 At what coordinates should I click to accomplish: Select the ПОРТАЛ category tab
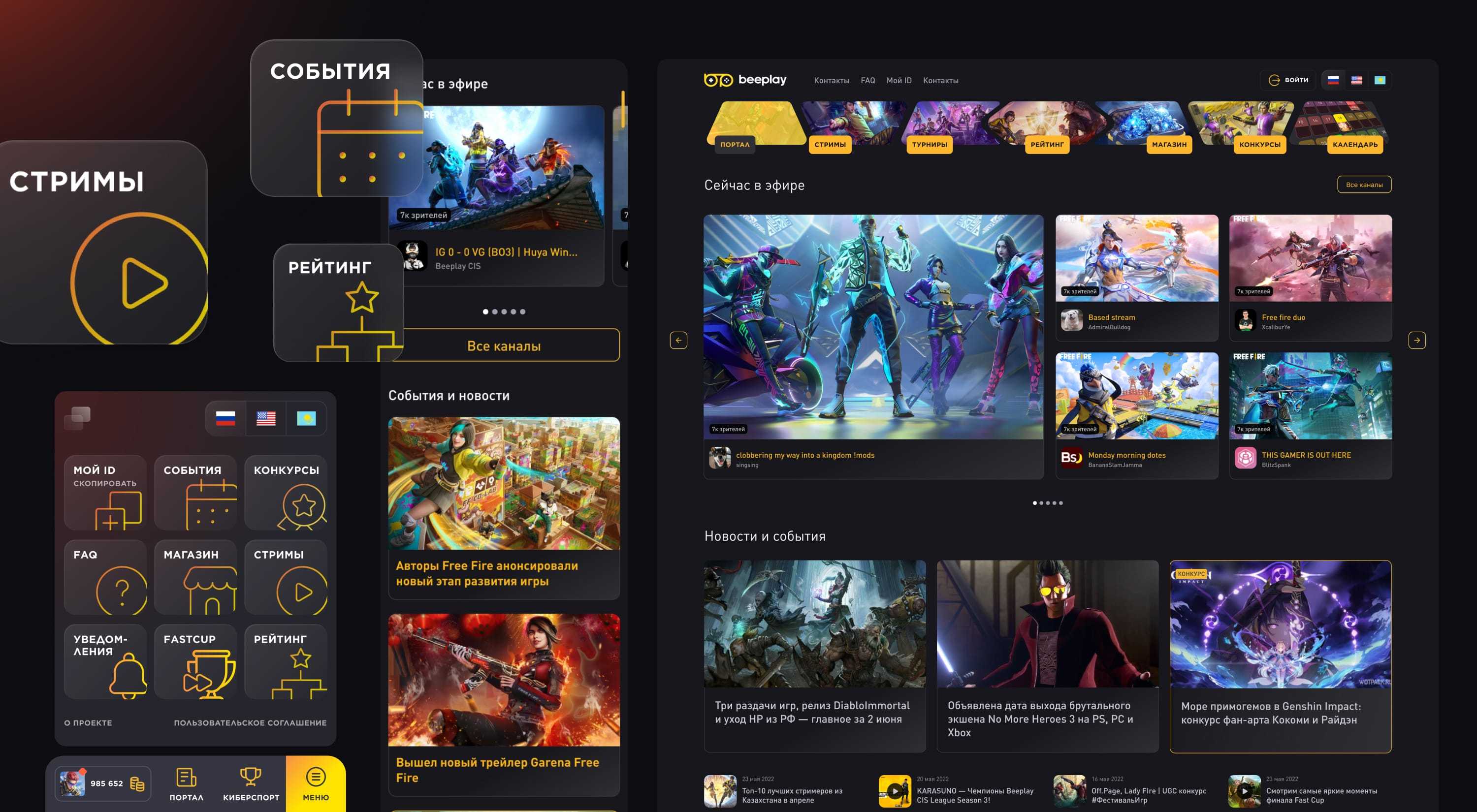757,126
